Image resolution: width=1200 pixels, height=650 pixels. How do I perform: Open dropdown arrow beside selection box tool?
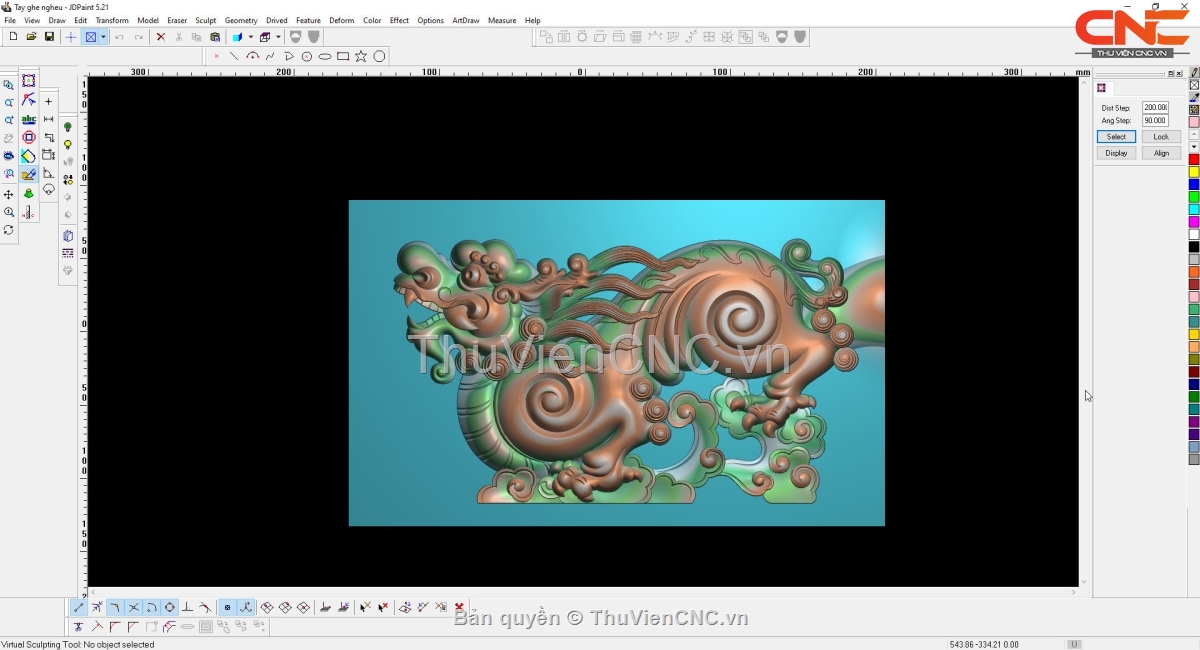(x=103, y=37)
